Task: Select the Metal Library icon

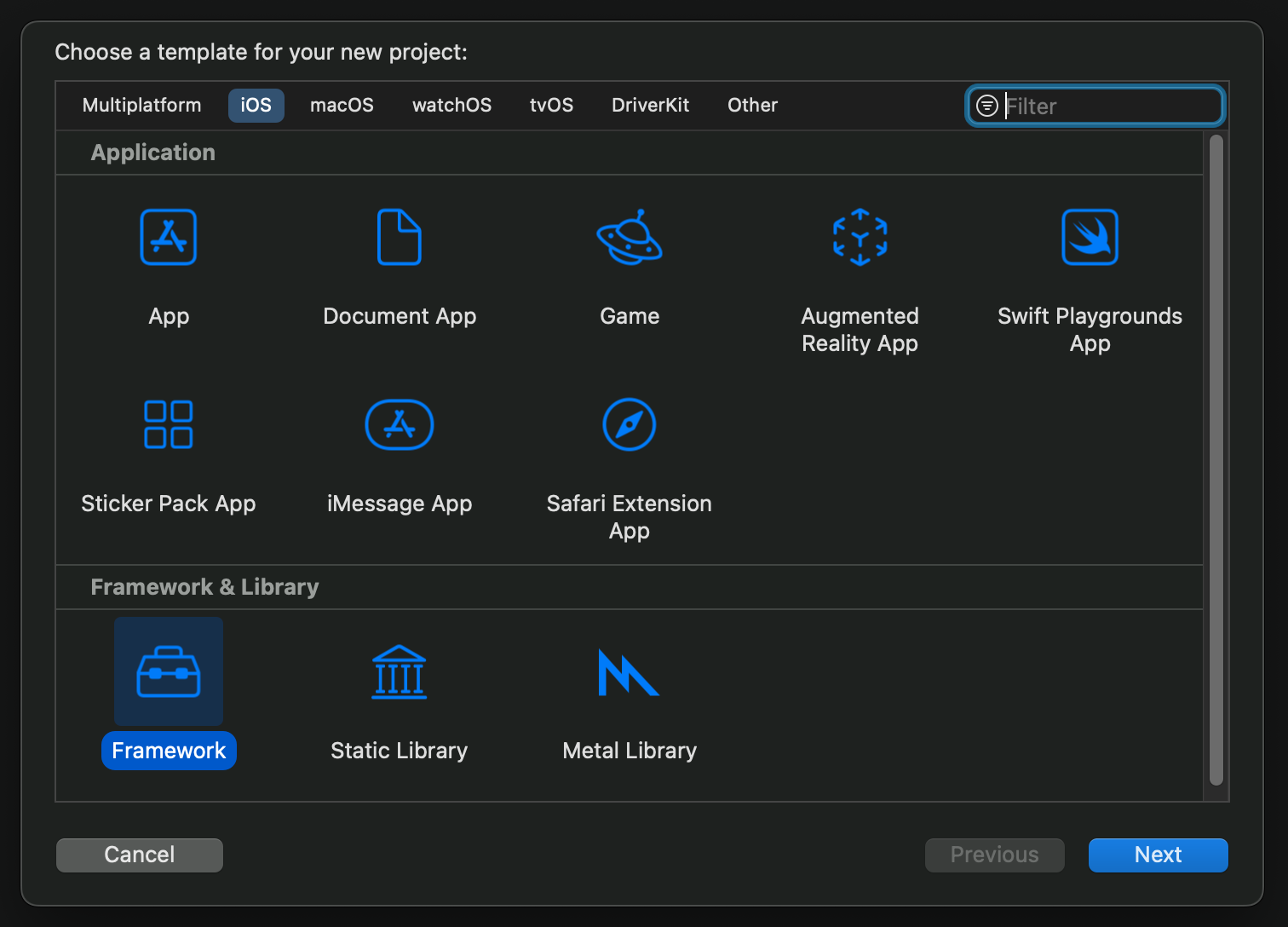Action: [x=630, y=672]
